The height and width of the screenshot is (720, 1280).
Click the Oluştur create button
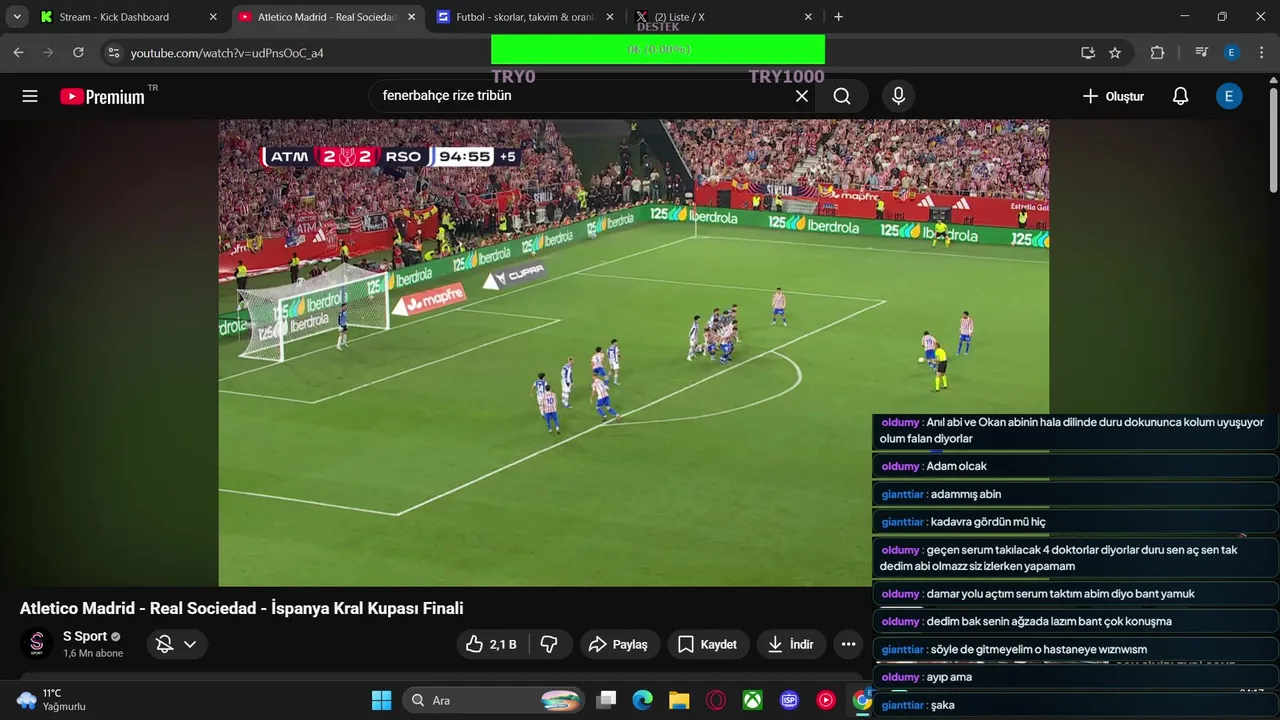point(1113,96)
